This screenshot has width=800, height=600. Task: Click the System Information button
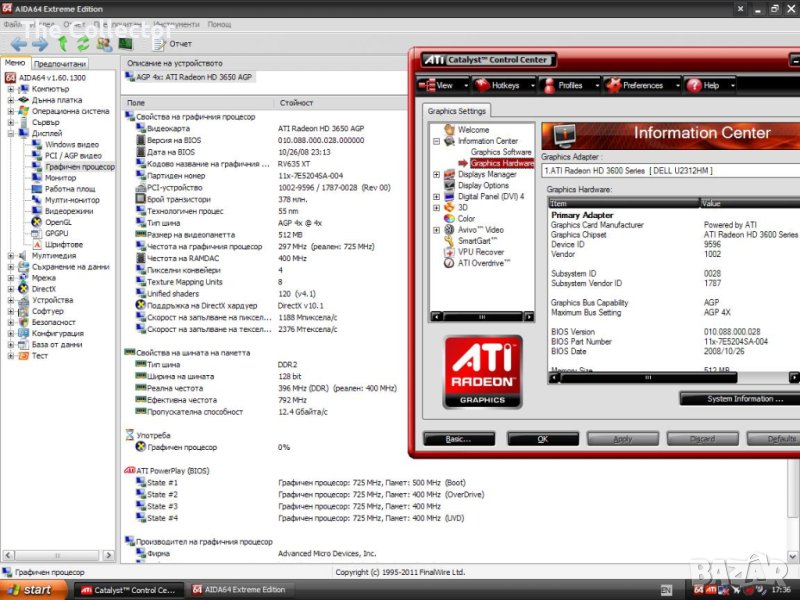pyautogui.click(x=739, y=399)
